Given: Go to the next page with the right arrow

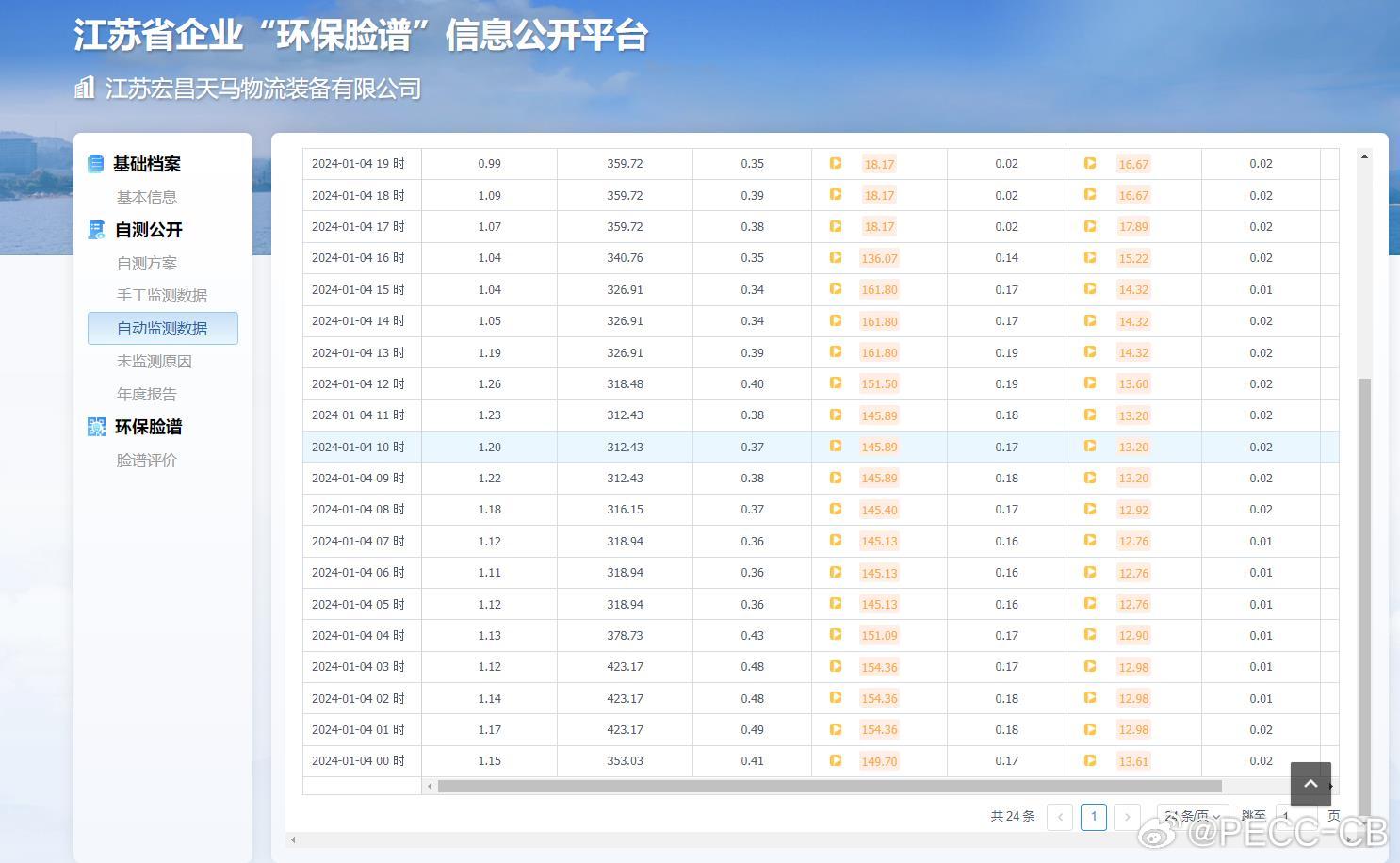Looking at the screenshot, I should 1127,816.
